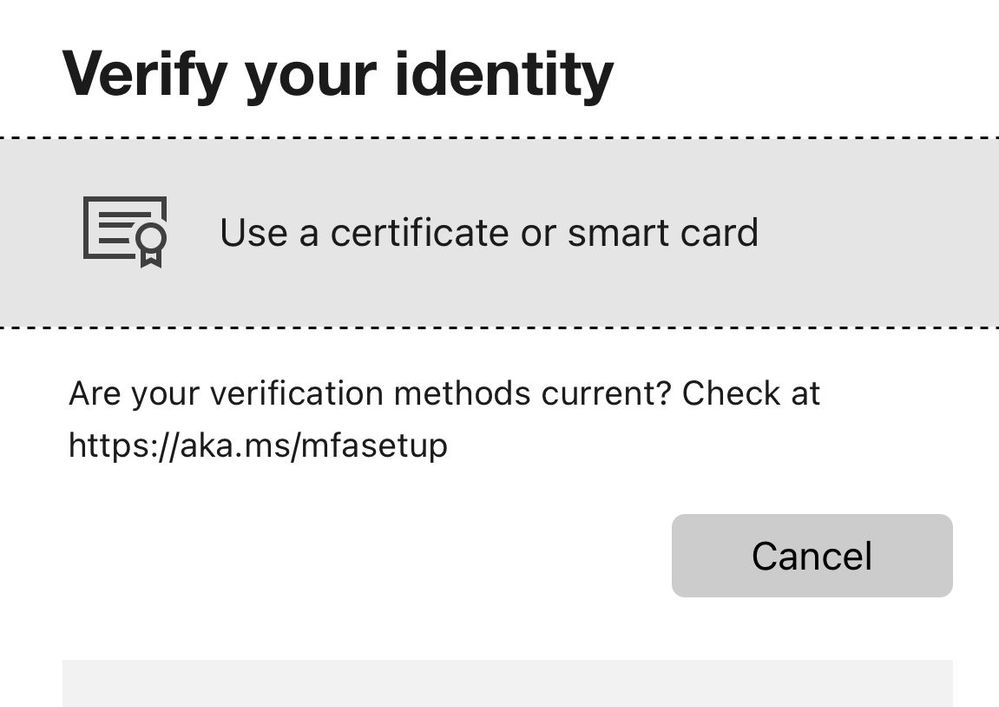Click the word "identity" in the title
This screenshot has width=999, height=707.
pyautogui.click(x=504, y=75)
